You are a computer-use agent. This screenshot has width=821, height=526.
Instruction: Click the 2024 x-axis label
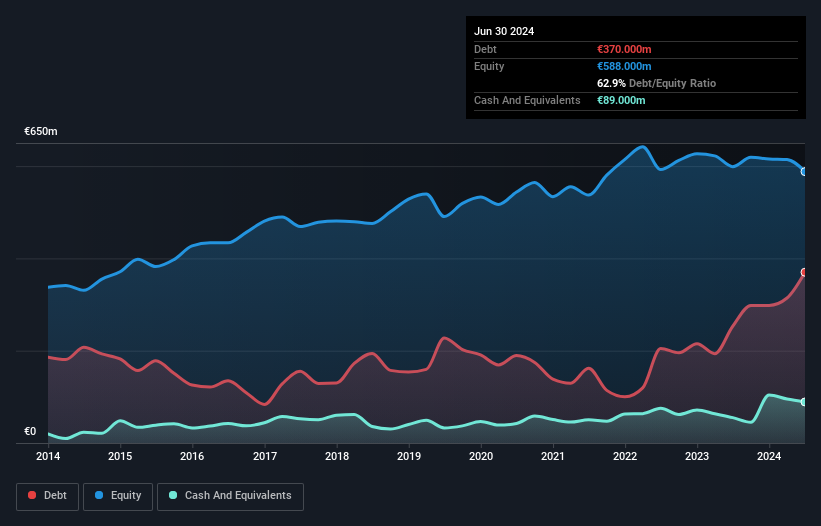coord(769,456)
